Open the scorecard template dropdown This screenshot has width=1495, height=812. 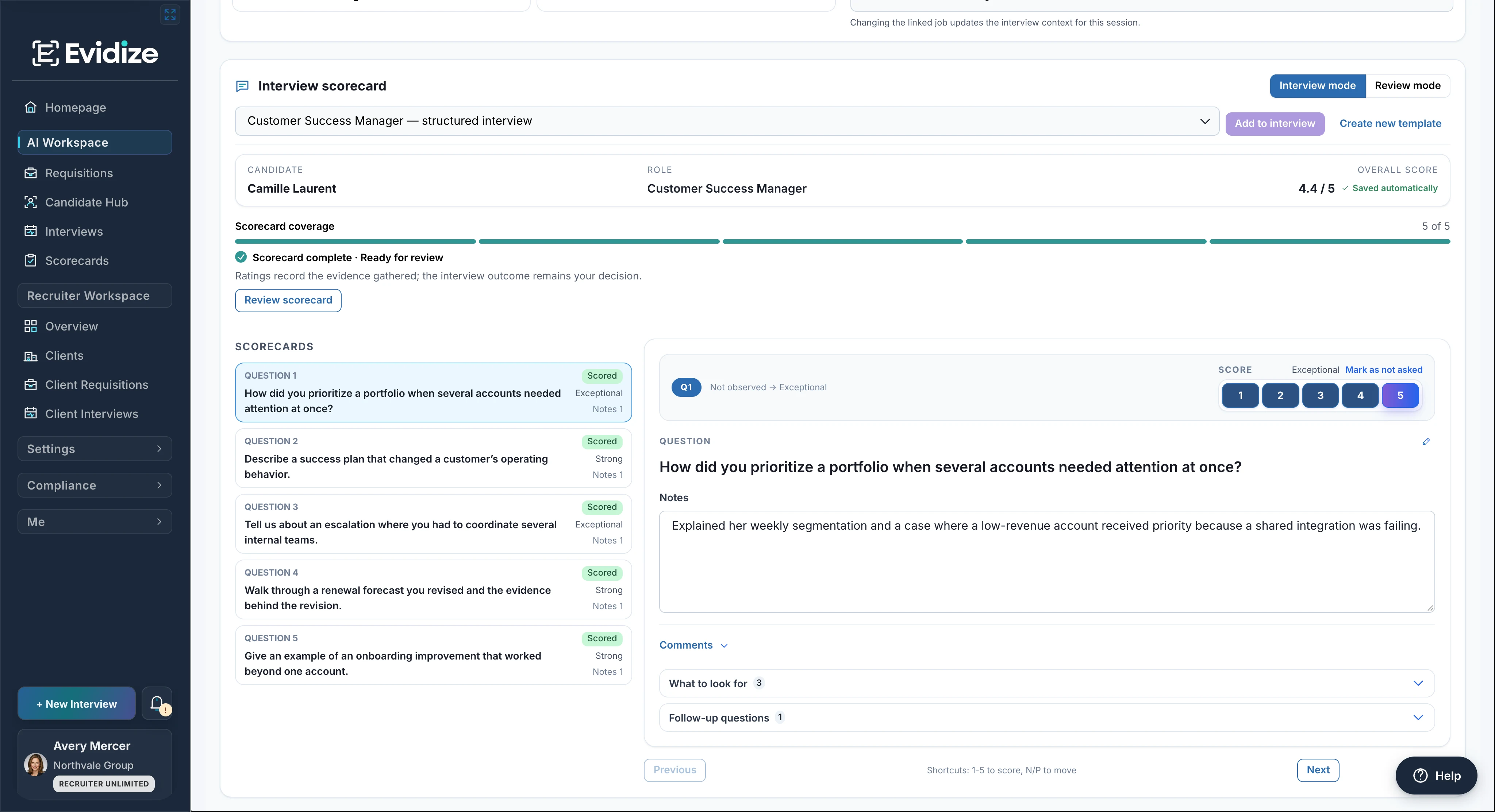(x=727, y=121)
